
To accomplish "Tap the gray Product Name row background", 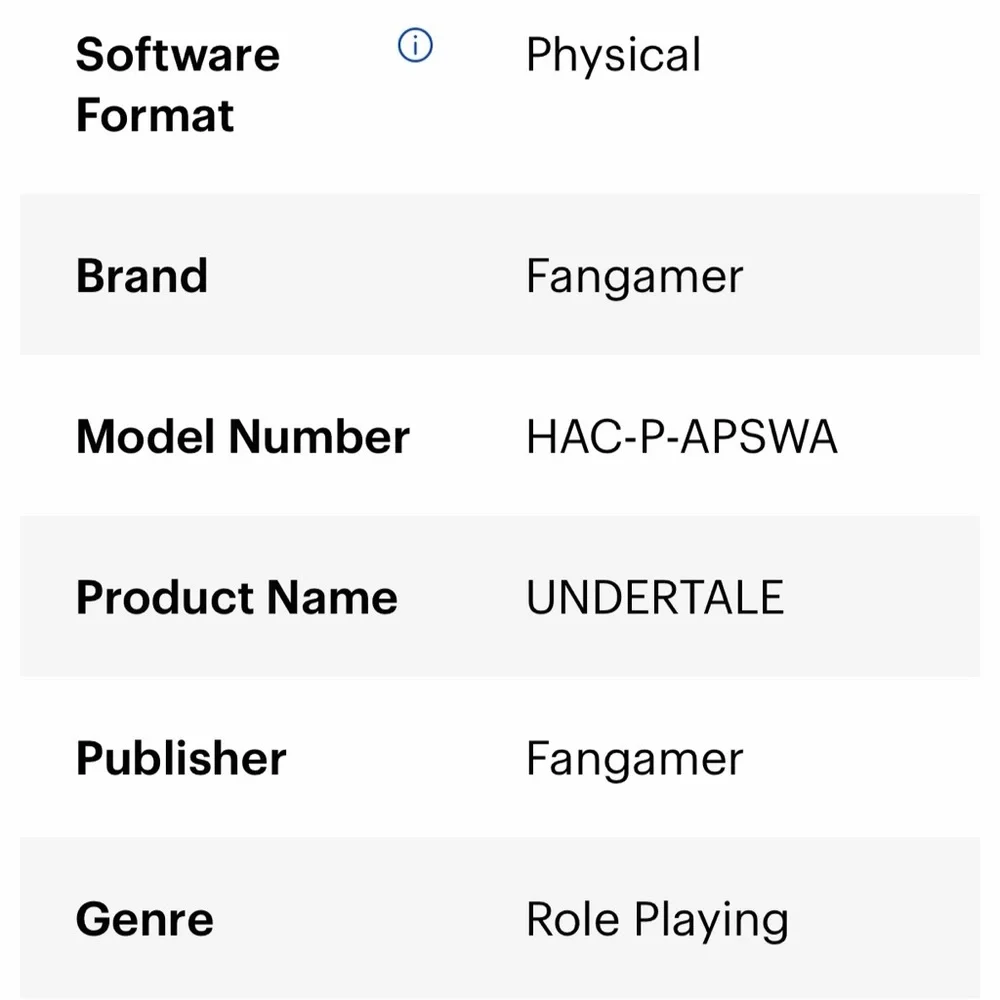I will (x=500, y=596).
